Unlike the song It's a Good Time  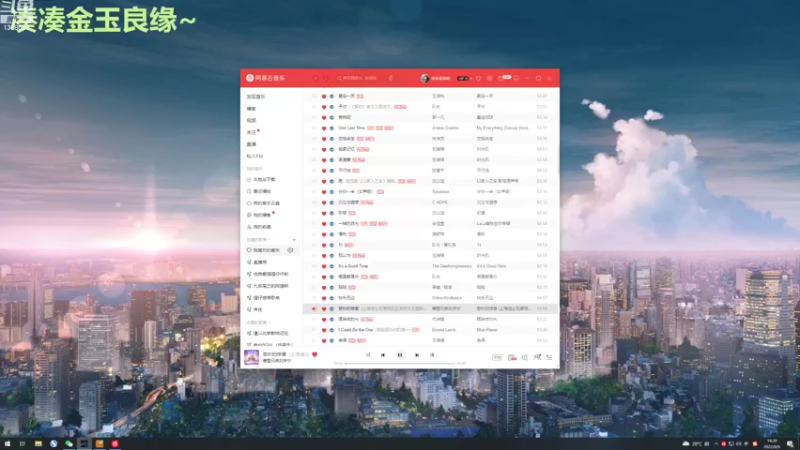pos(323,266)
